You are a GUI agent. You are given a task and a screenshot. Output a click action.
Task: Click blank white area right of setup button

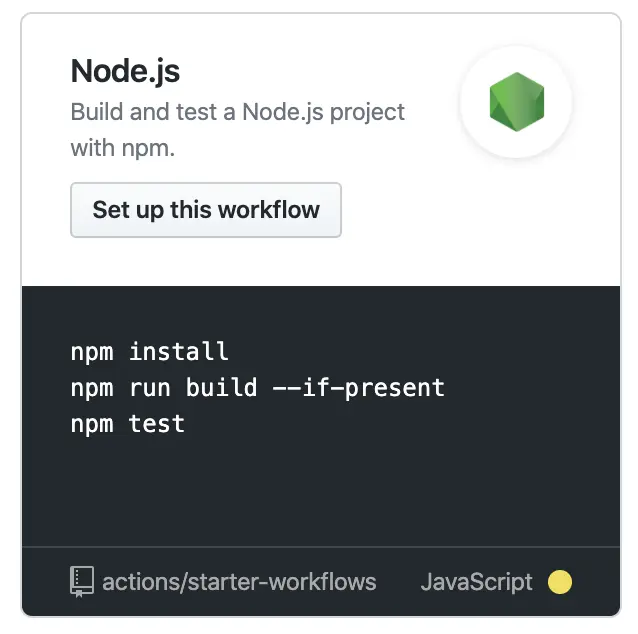pyautogui.click(x=480, y=210)
